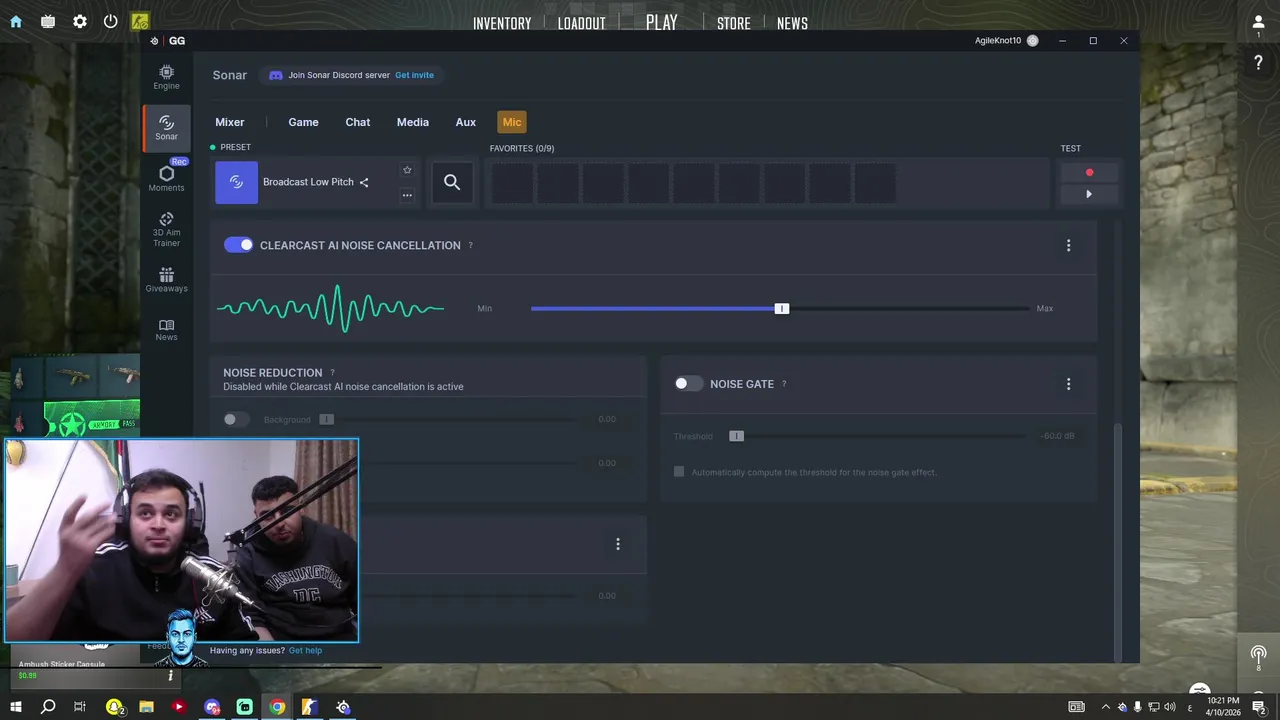This screenshot has height=720, width=1280.
Task: Toggle the Background noise reduction switch
Action: coord(236,420)
